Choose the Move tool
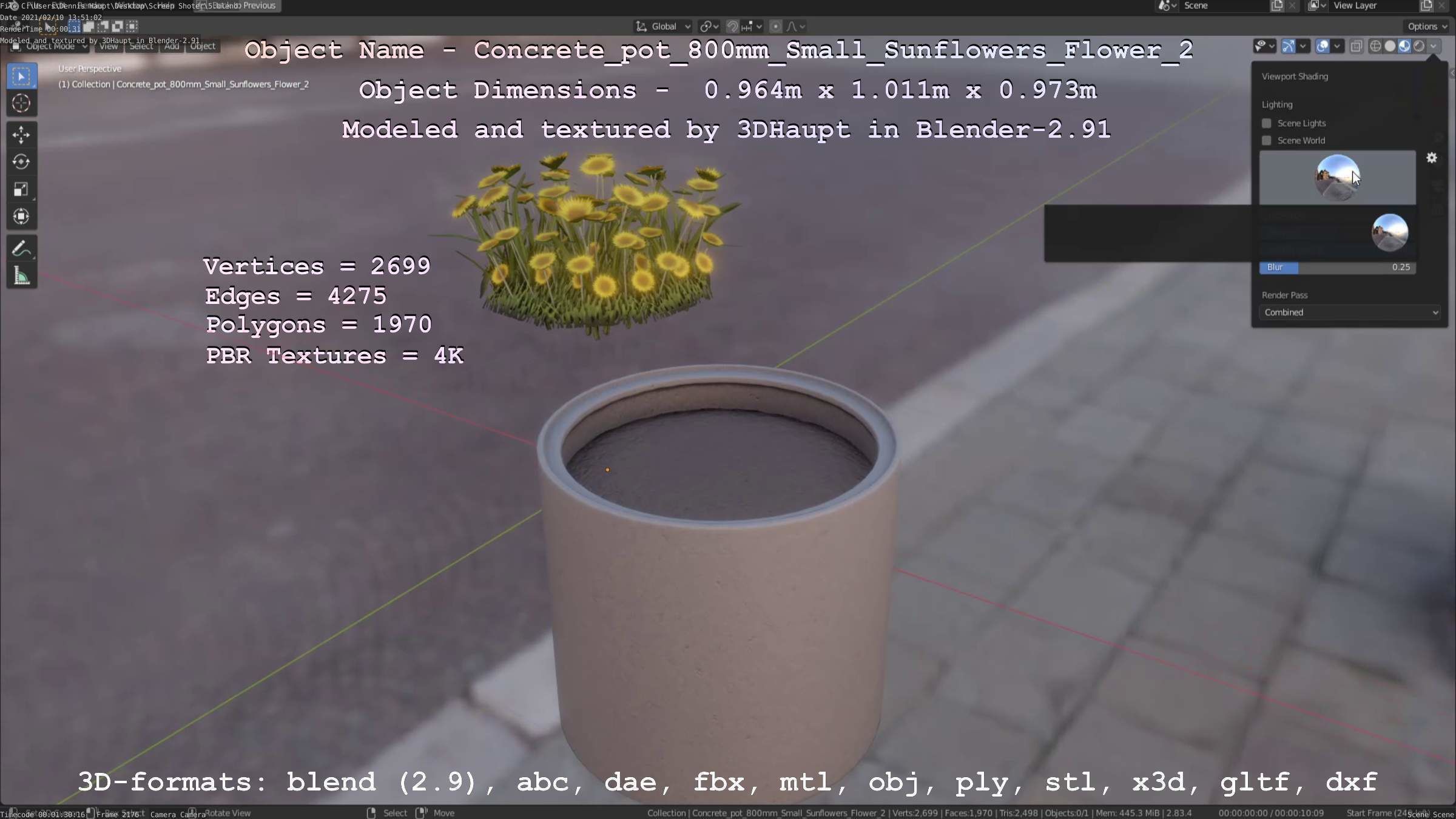1456x819 pixels. point(21,135)
